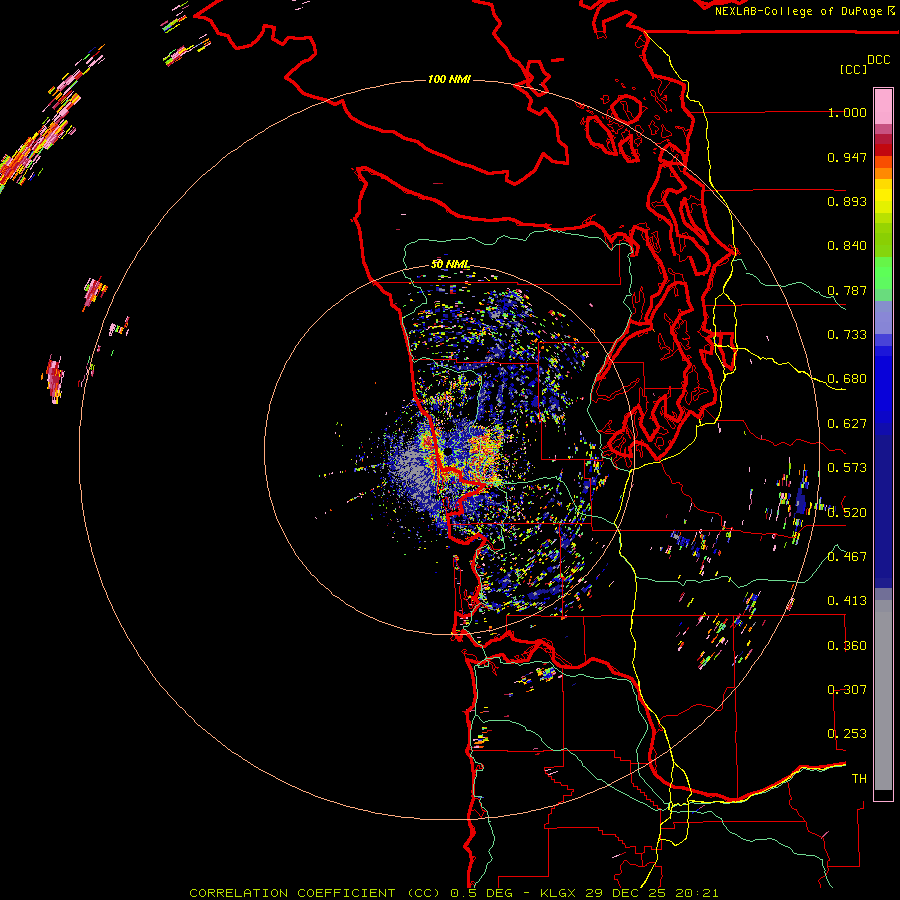Pick the red segment of the color bar
900x900 pixels.
[883, 150]
